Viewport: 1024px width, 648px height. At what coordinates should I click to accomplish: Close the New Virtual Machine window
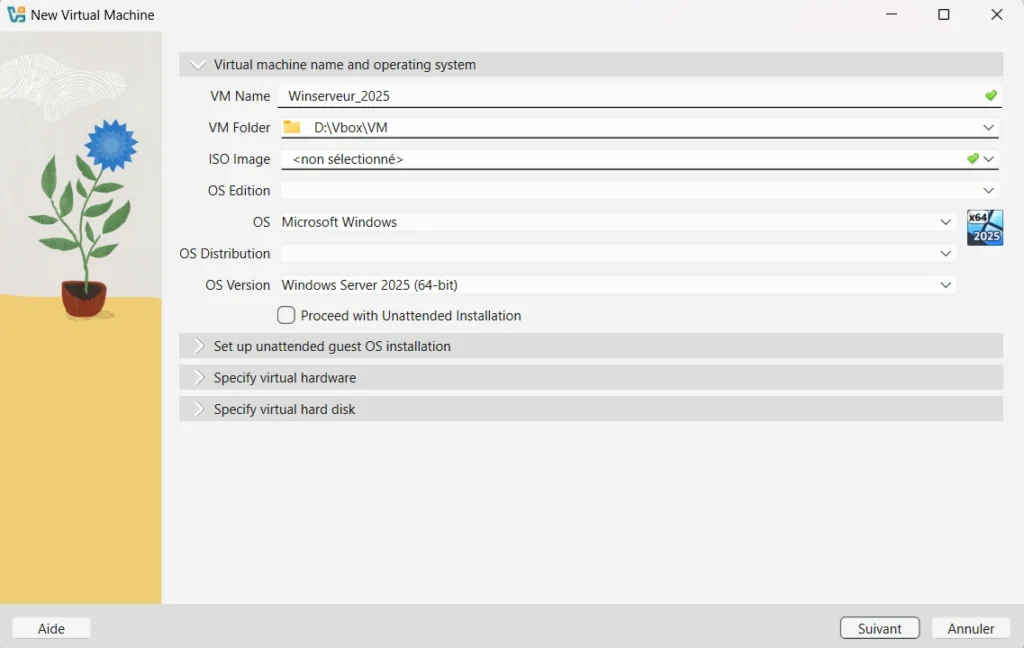coord(997,14)
